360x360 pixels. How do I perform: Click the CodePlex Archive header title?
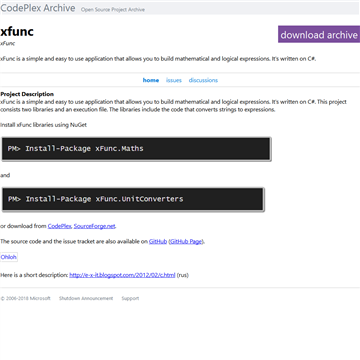point(38,8)
